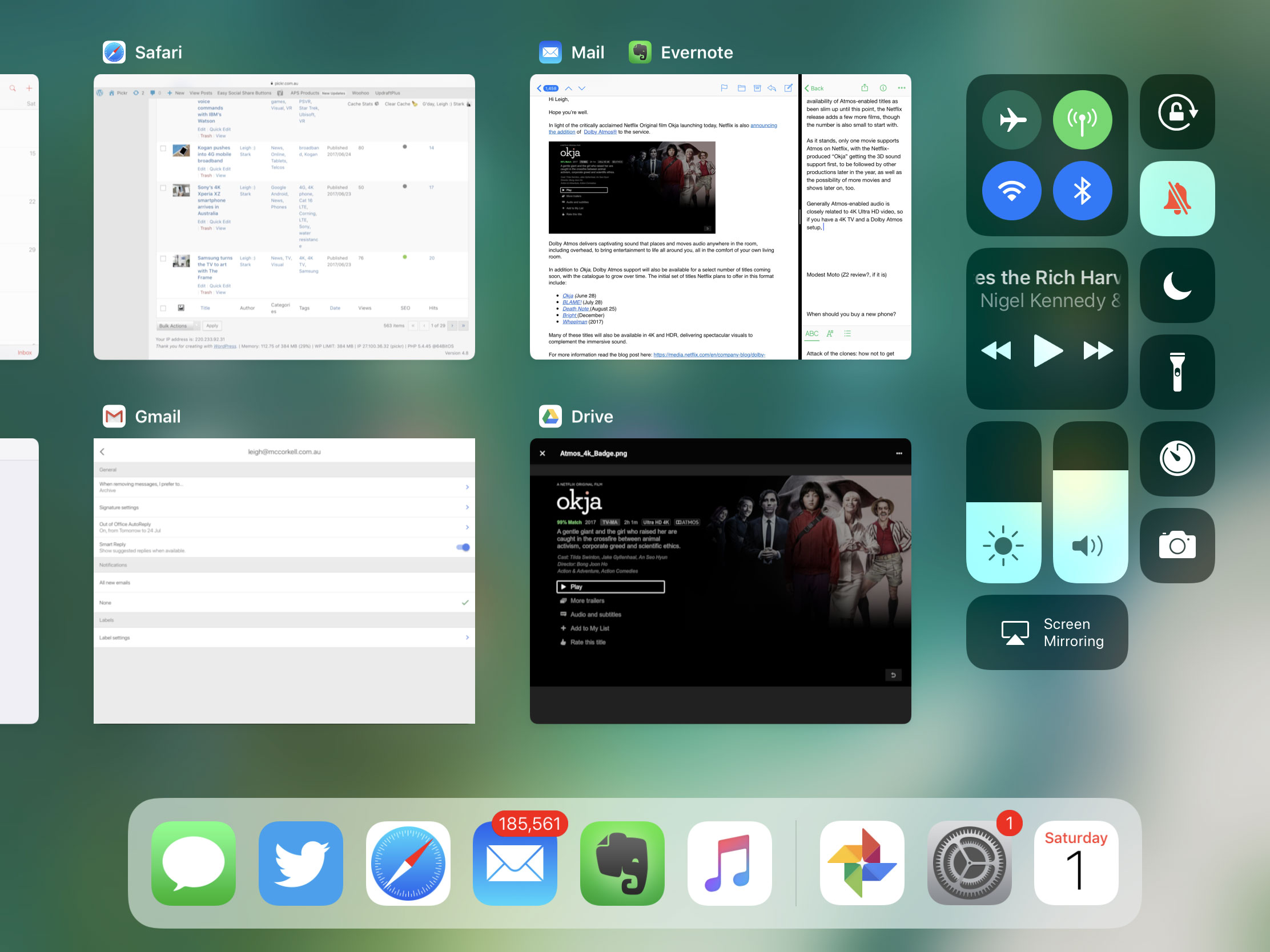The width and height of the screenshot is (1270, 952).
Task: Adjust the brightness slider
Action: [x=1003, y=502]
